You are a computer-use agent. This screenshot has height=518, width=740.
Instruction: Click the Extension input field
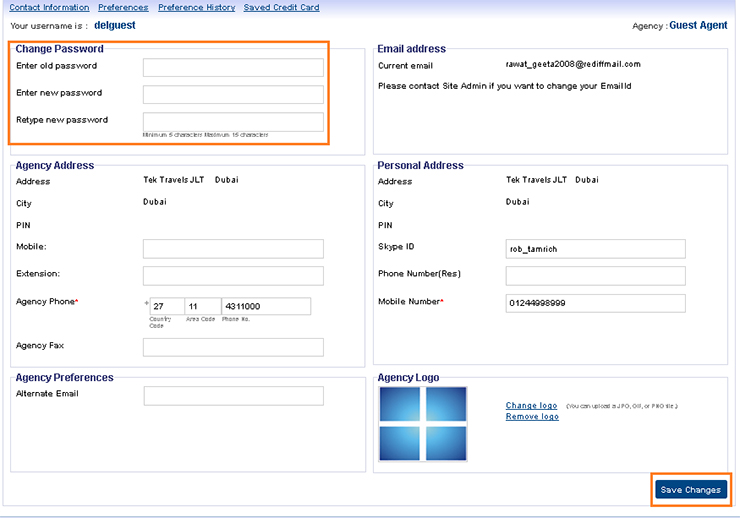point(233,276)
